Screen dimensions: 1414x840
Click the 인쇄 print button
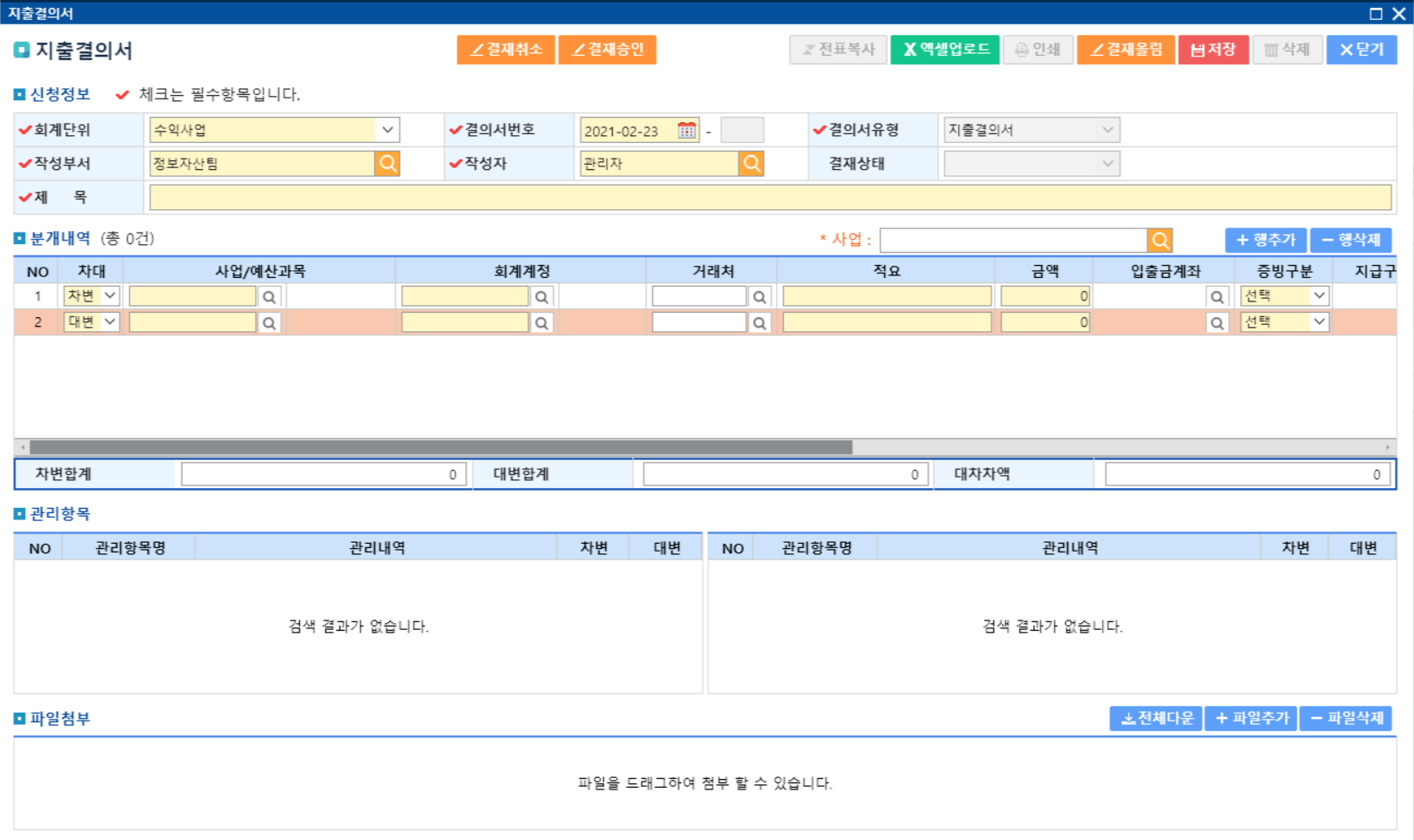click(x=1038, y=50)
